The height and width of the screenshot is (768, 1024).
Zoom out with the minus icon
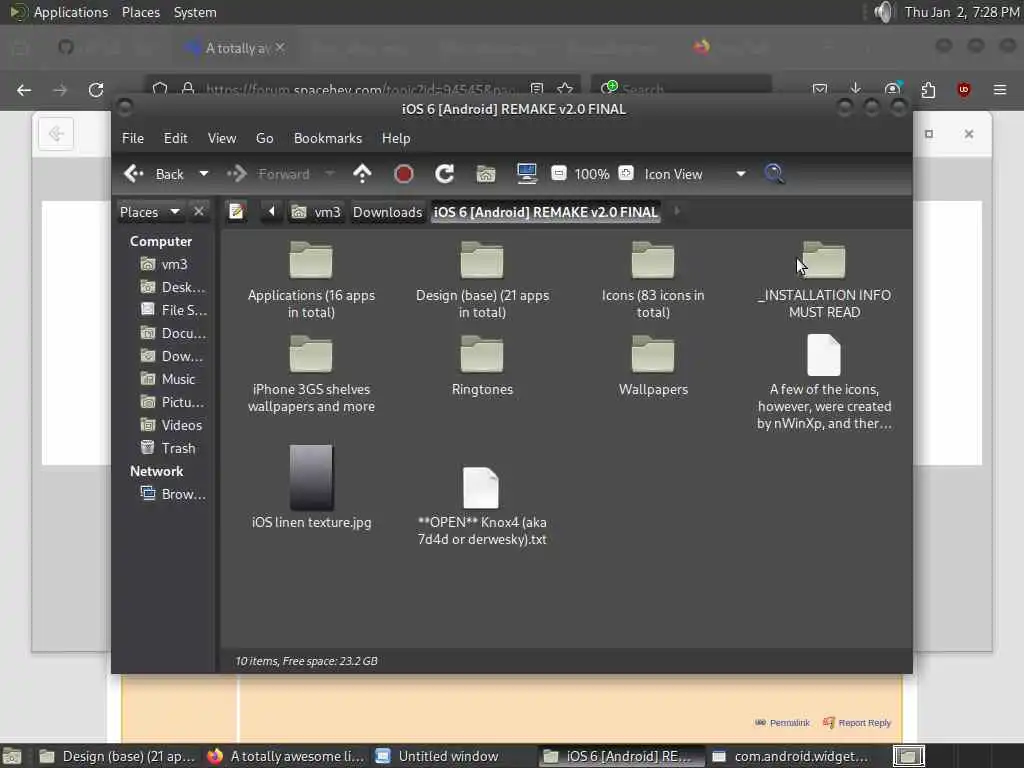click(x=558, y=173)
